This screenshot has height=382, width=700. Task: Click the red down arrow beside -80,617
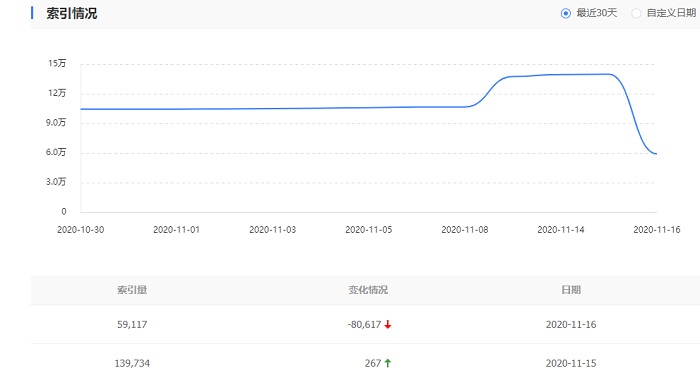pyautogui.click(x=388, y=324)
